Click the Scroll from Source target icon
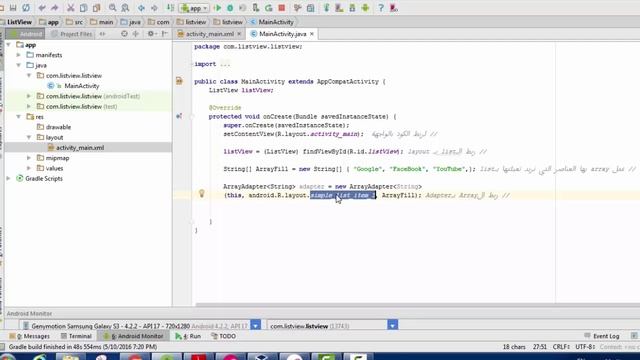The image size is (640, 360). click(124, 34)
